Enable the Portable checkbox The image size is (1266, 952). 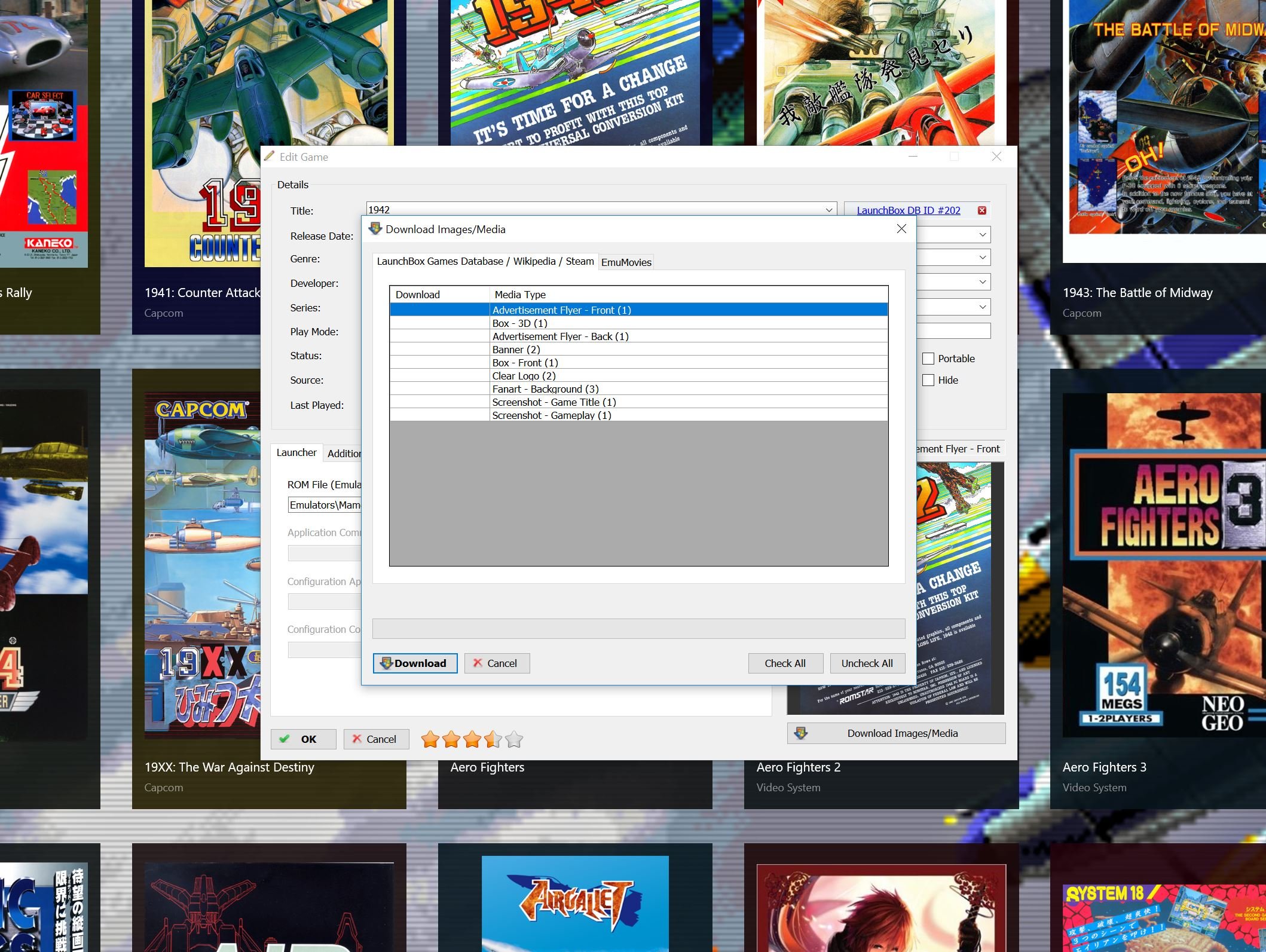[x=928, y=359]
